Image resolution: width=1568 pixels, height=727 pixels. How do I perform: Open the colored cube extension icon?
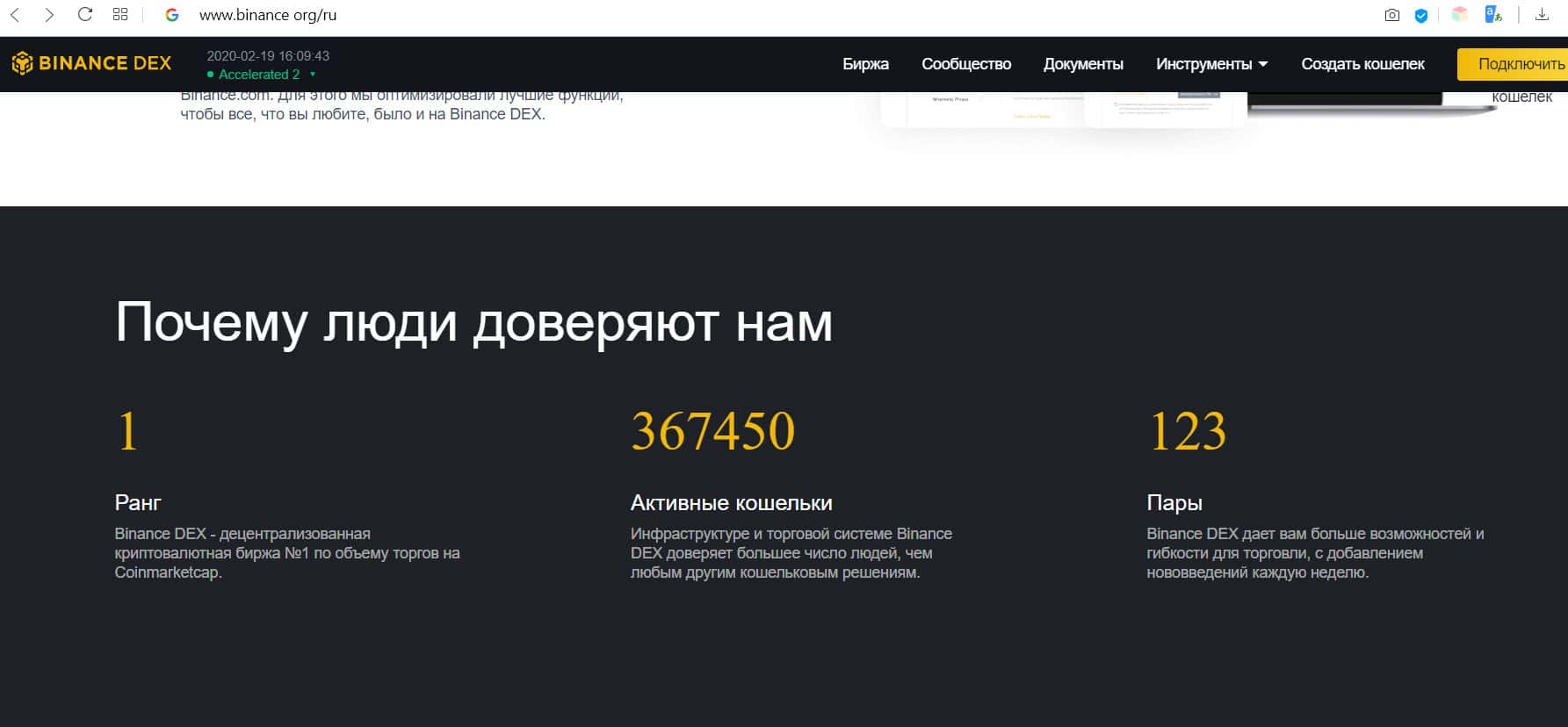[x=1459, y=15]
